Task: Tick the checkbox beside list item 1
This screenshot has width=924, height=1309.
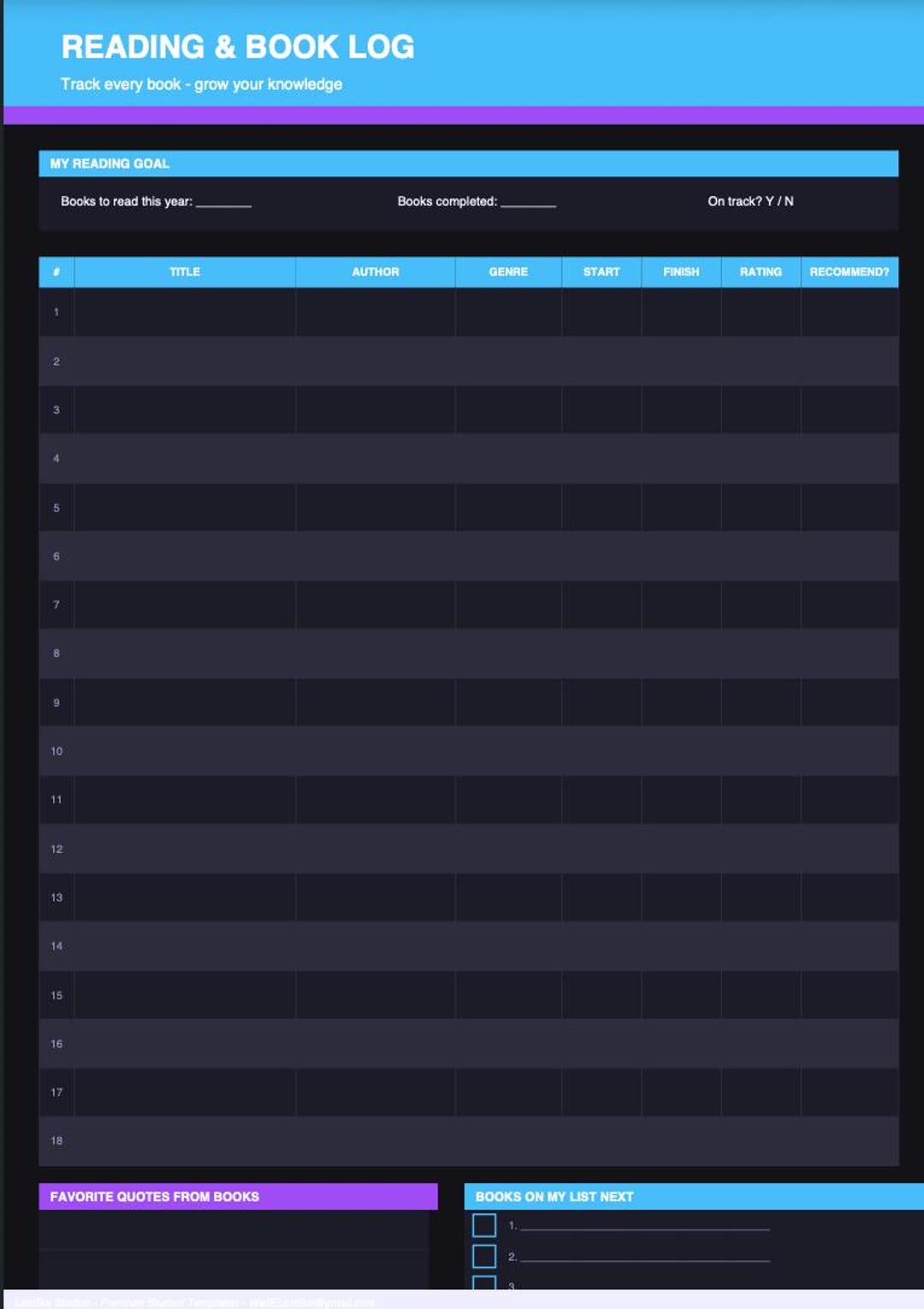Action: tap(484, 1225)
